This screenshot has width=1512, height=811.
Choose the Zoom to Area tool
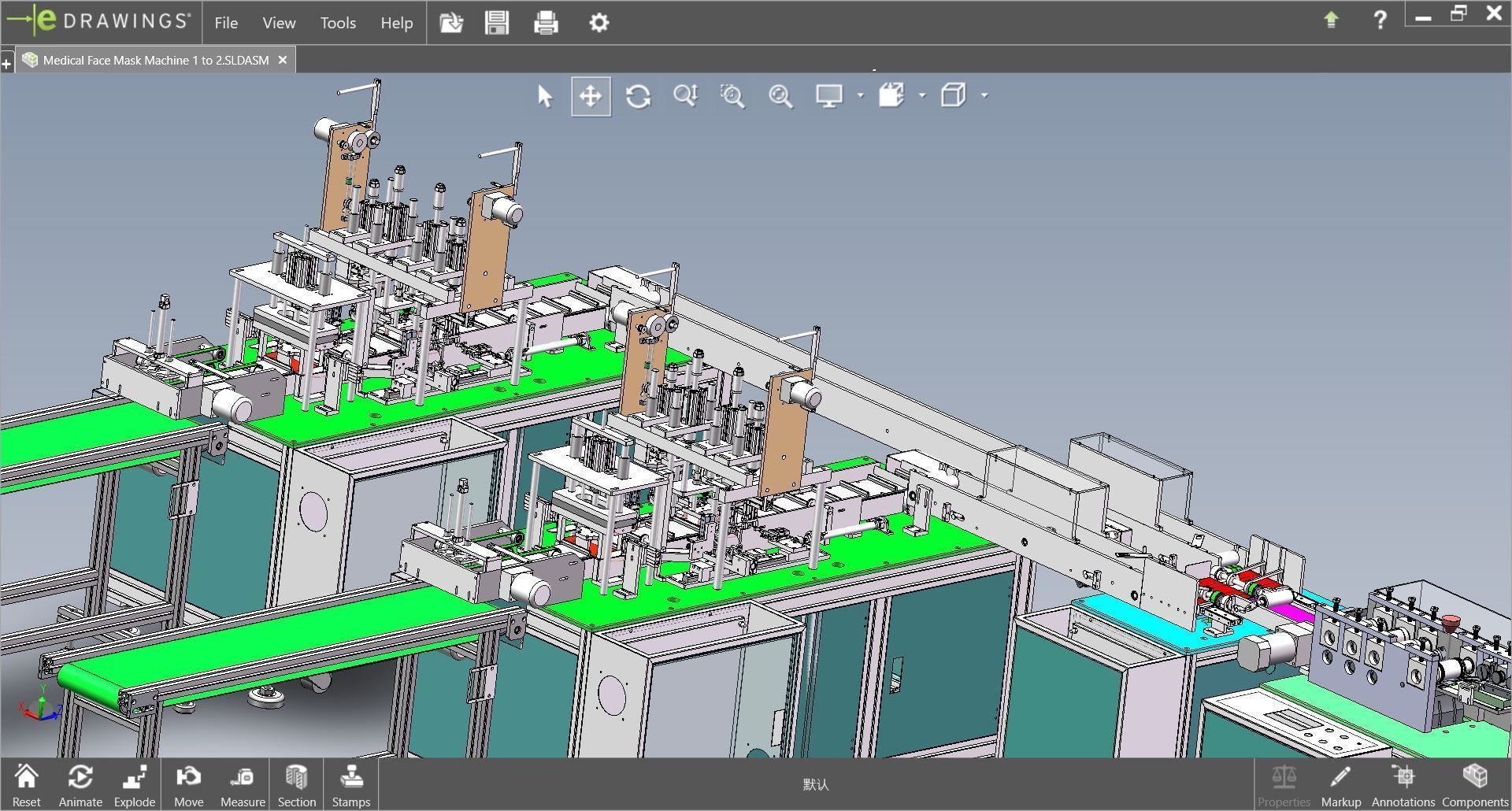tap(732, 96)
